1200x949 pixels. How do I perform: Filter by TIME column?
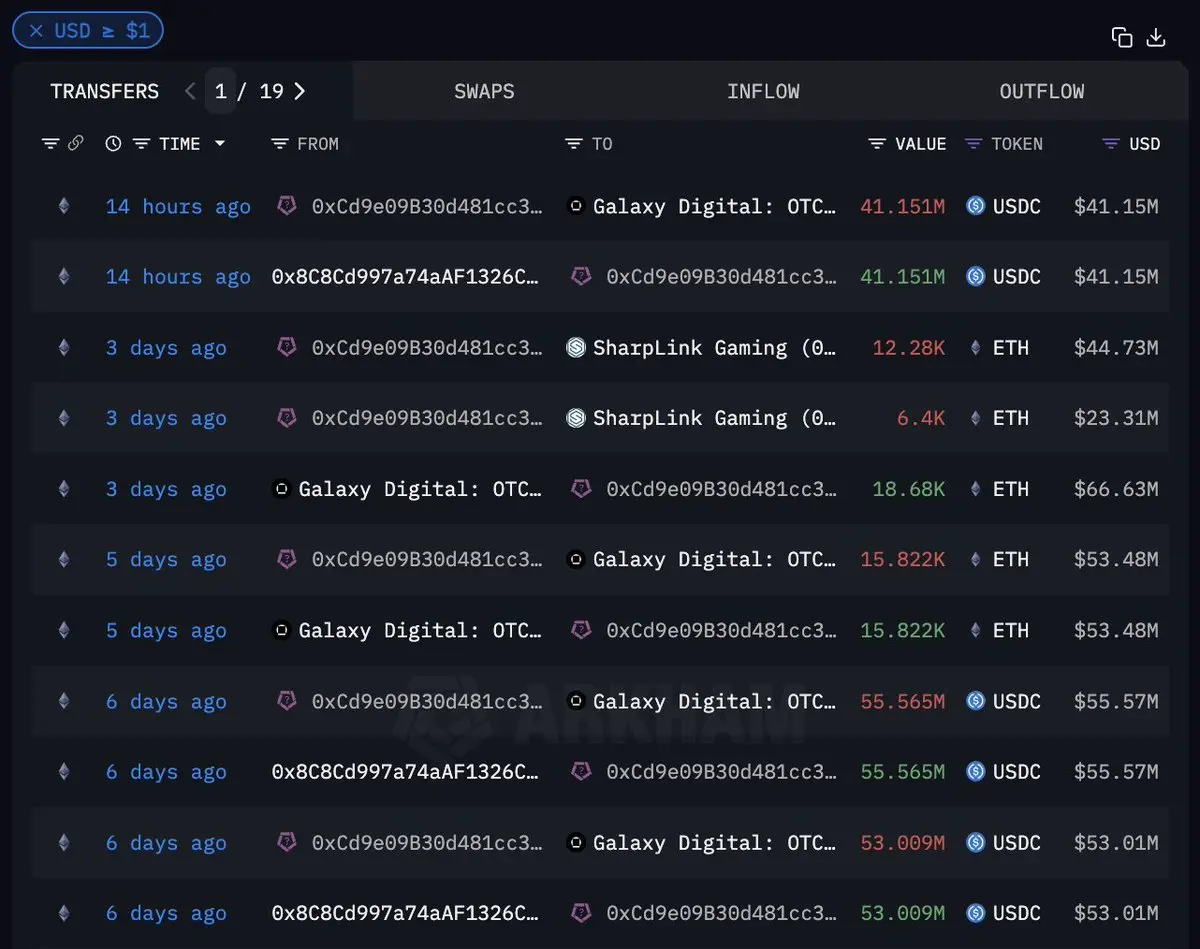click(x=142, y=144)
